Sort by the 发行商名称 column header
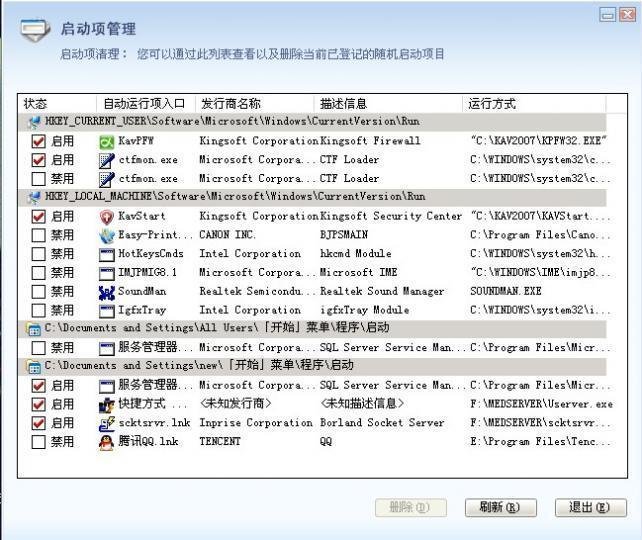Screen dimensions: 642x540 pos(255,104)
